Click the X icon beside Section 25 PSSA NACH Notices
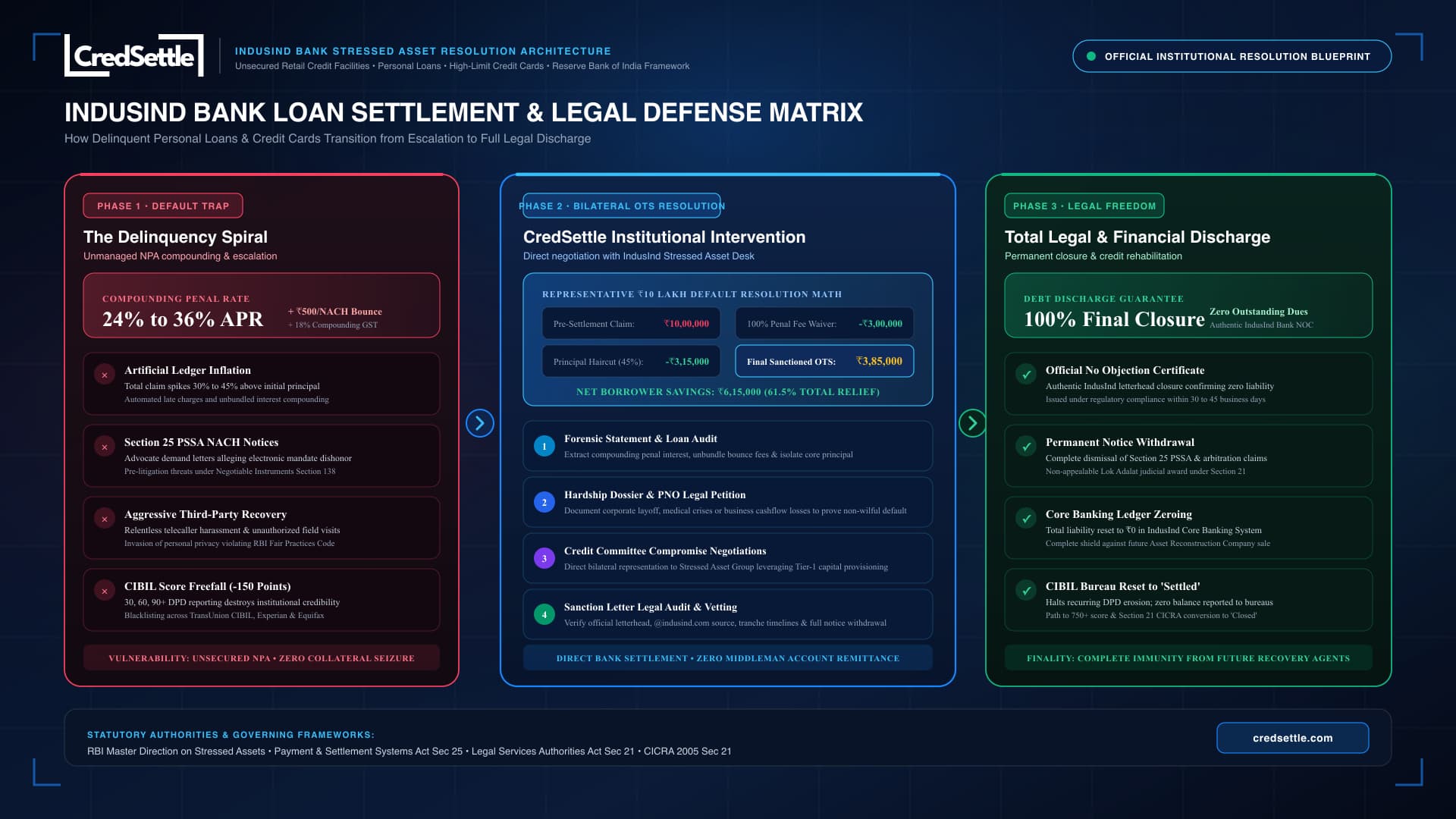 pos(105,447)
